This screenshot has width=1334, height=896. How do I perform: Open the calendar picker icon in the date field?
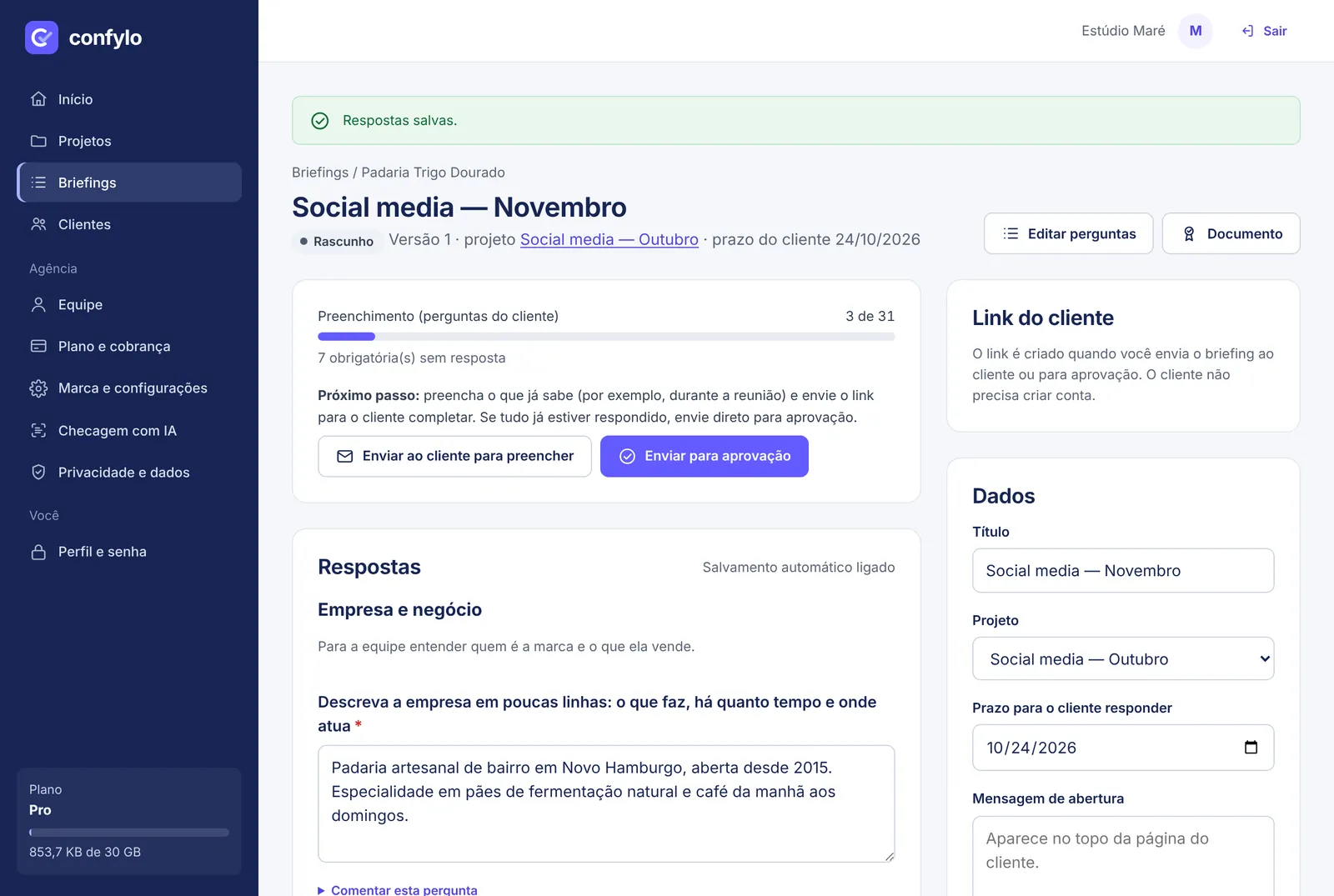(x=1251, y=747)
